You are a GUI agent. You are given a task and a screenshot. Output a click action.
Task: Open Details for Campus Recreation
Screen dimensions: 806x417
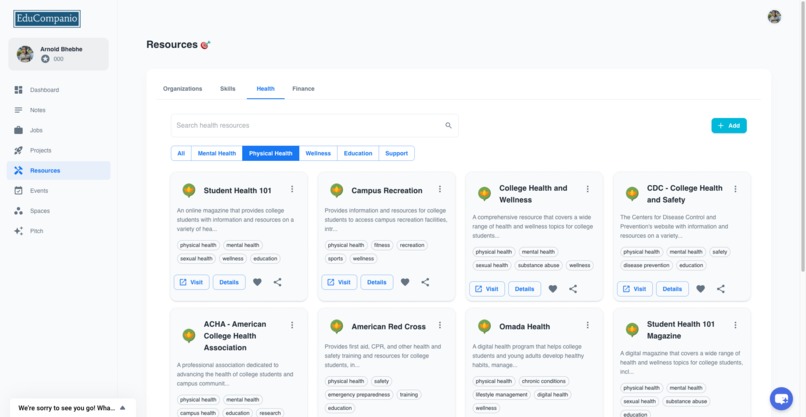pos(377,282)
